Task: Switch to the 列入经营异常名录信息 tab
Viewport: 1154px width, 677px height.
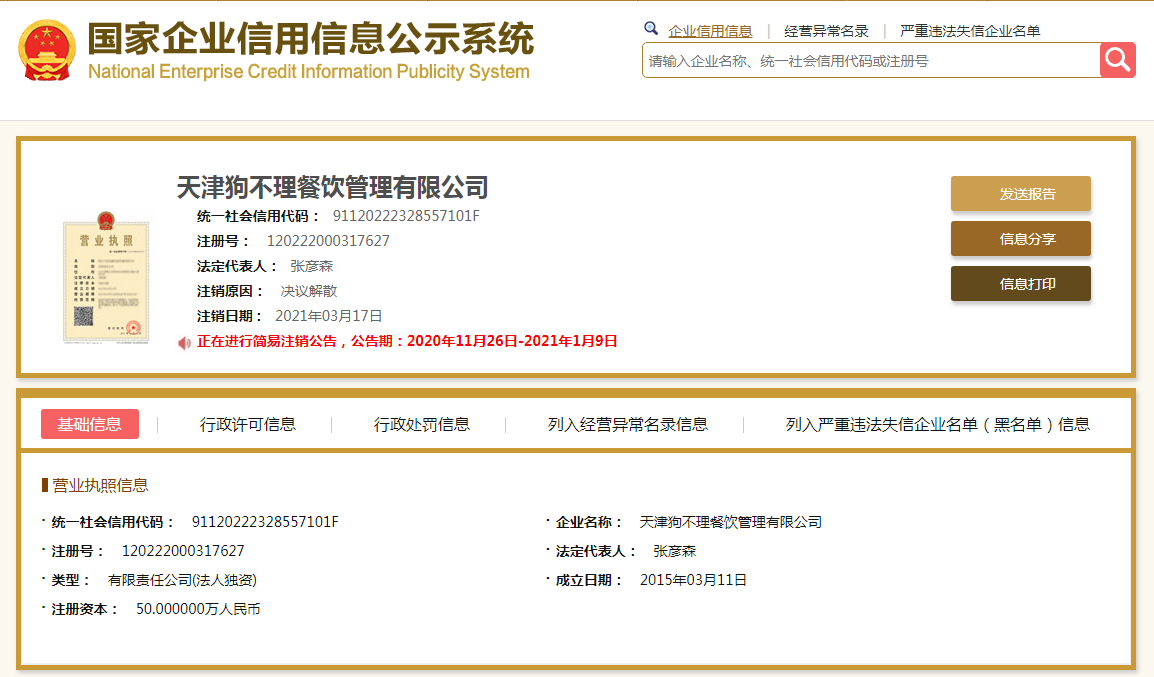Action: pyautogui.click(x=626, y=424)
